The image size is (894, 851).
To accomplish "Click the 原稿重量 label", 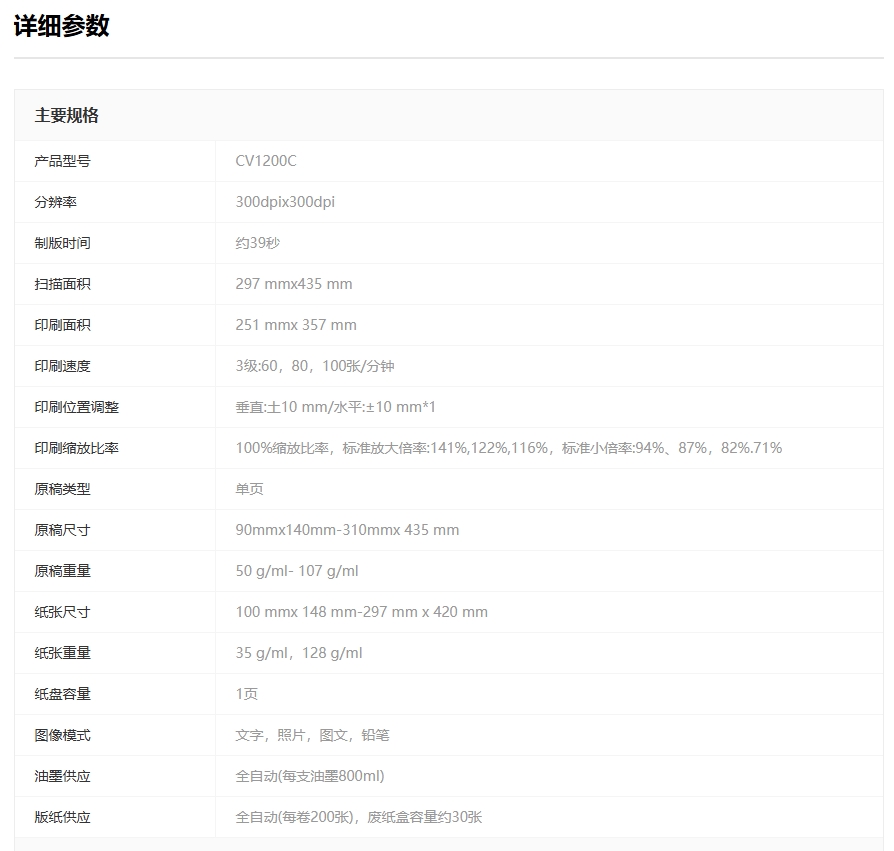I will (62, 572).
